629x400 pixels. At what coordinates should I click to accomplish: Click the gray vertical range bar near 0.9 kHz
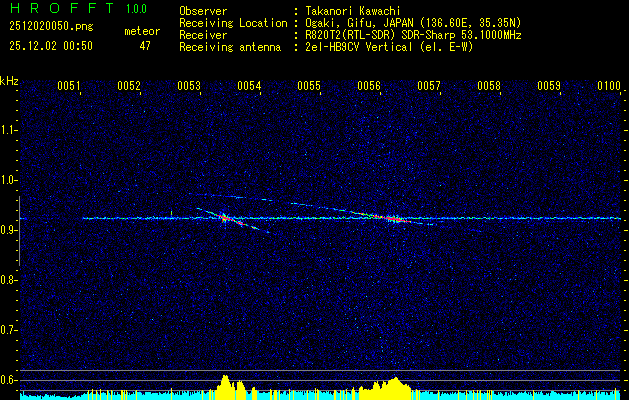(x=19, y=231)
